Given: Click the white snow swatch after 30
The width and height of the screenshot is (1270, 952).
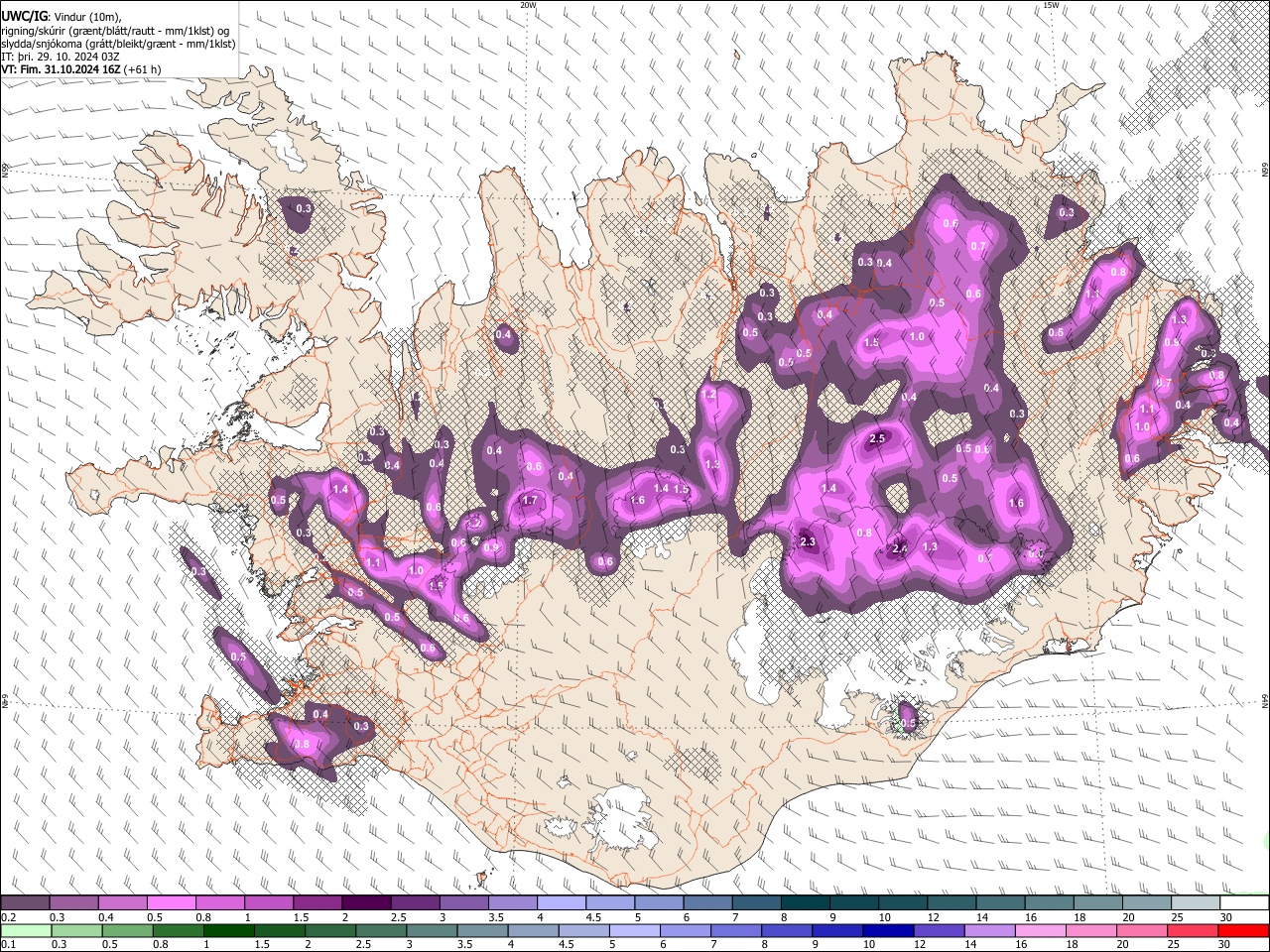Looking at the screenshot, I should [x=1244, y=903].
